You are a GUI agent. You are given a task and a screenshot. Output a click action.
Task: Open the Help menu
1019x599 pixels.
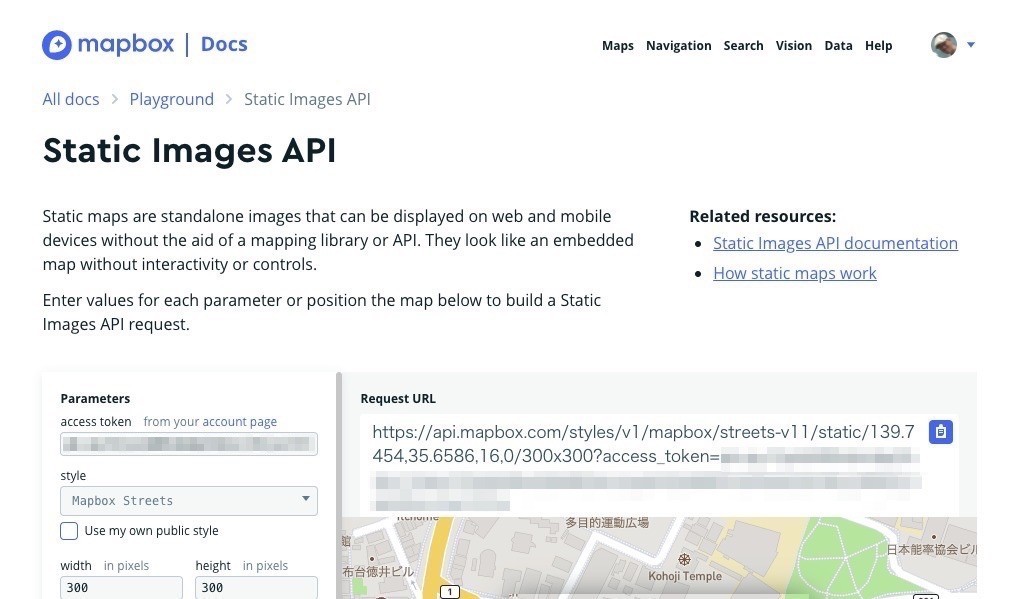pyautogui.click(x=879, y=45)
